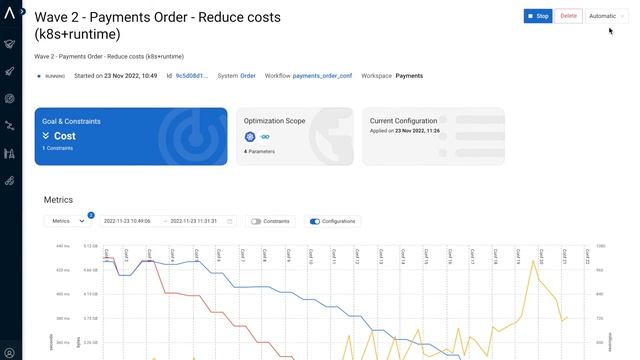Open the Automatic mode dropdown
This screenshot has height=360, width=640.
pos(607,16)
